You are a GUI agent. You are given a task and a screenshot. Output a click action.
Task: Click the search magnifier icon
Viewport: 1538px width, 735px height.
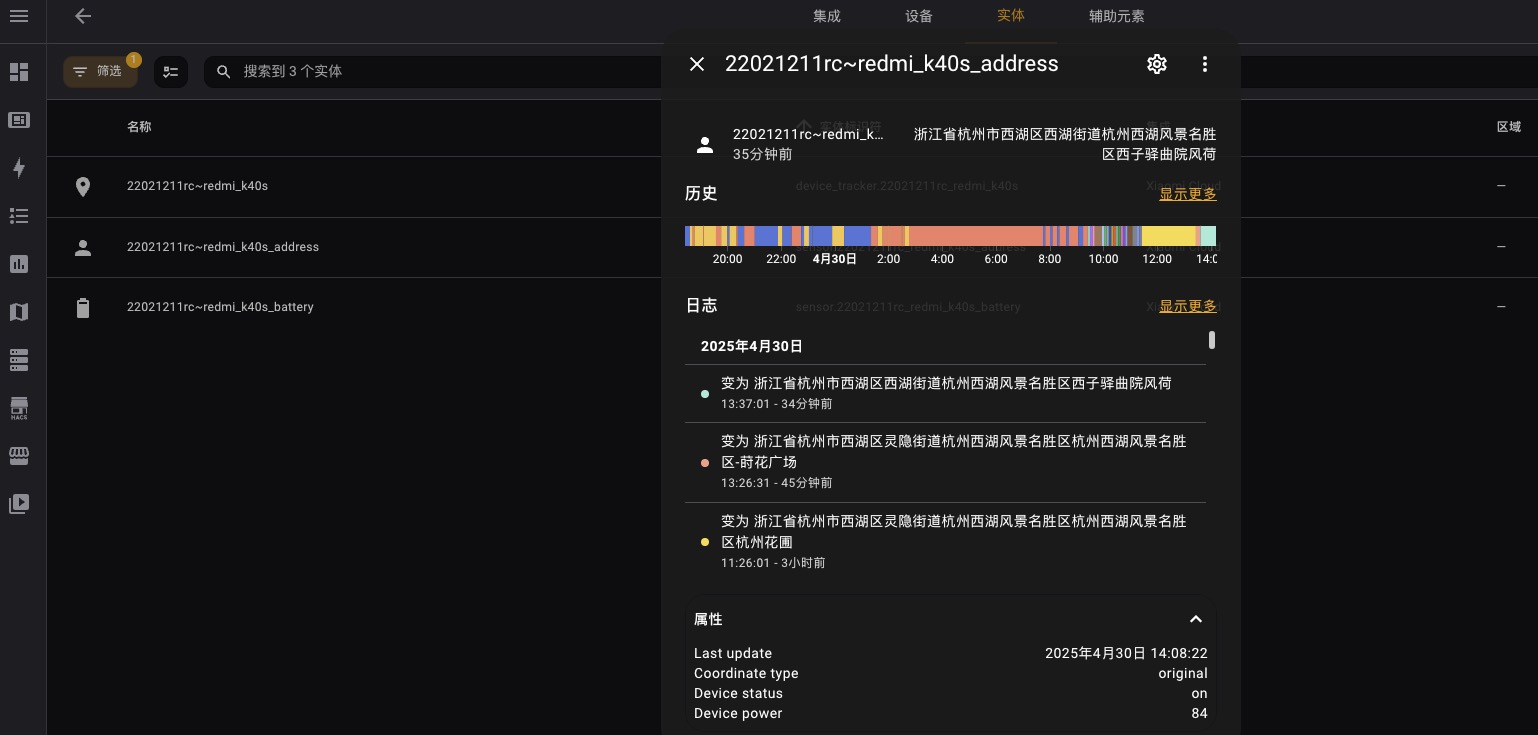224,72
